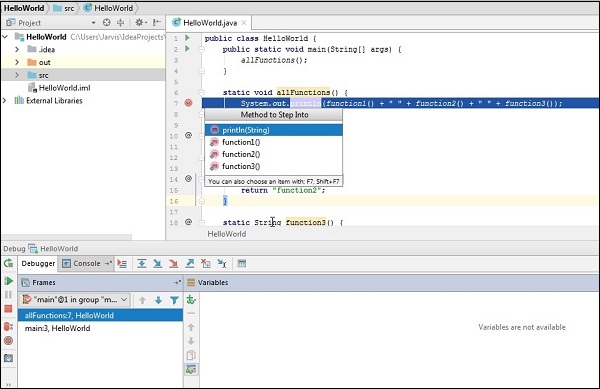Screen dimensions: 600x389
Task: Switch to Debugger tab
Action: [38, 263]
